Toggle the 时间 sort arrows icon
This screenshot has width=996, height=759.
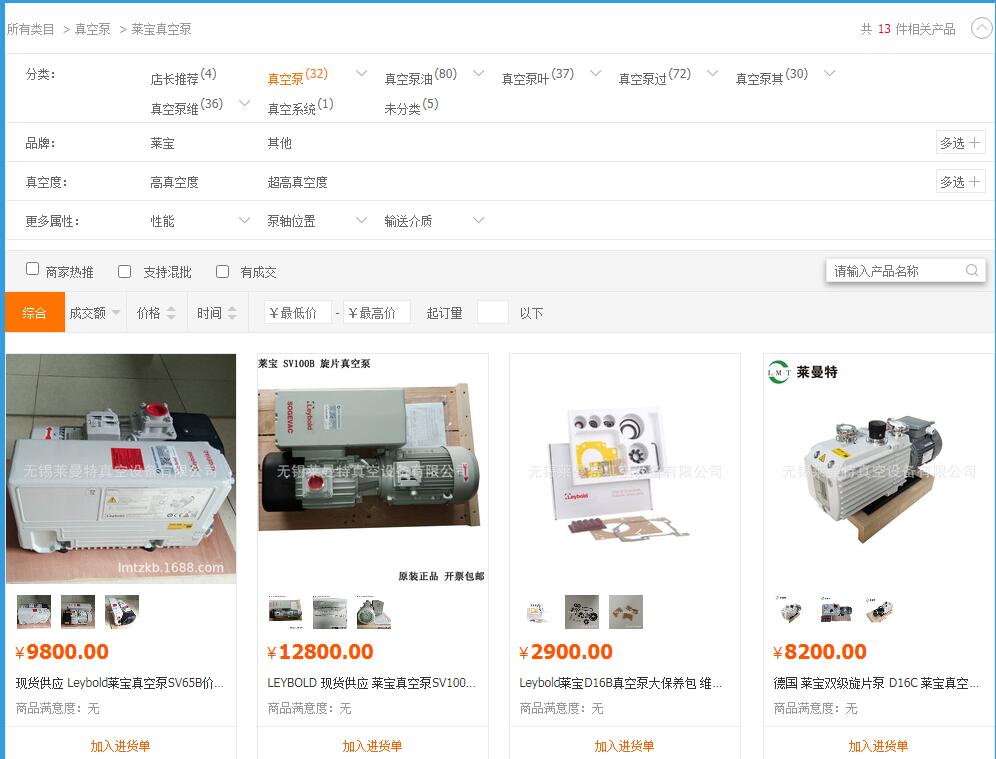tap(232, 313)
